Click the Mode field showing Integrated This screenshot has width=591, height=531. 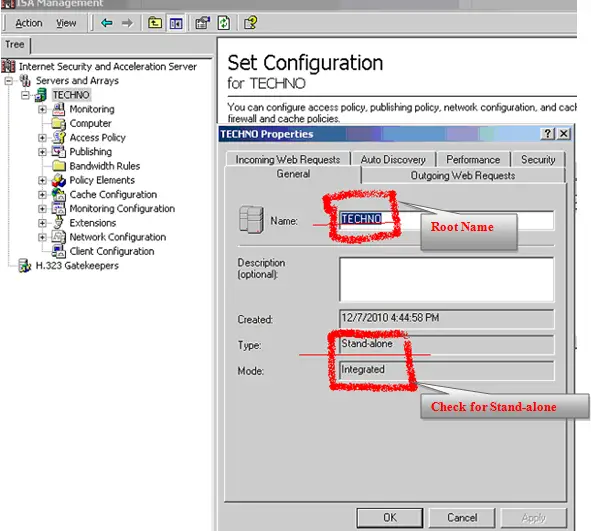coord(447,370)
